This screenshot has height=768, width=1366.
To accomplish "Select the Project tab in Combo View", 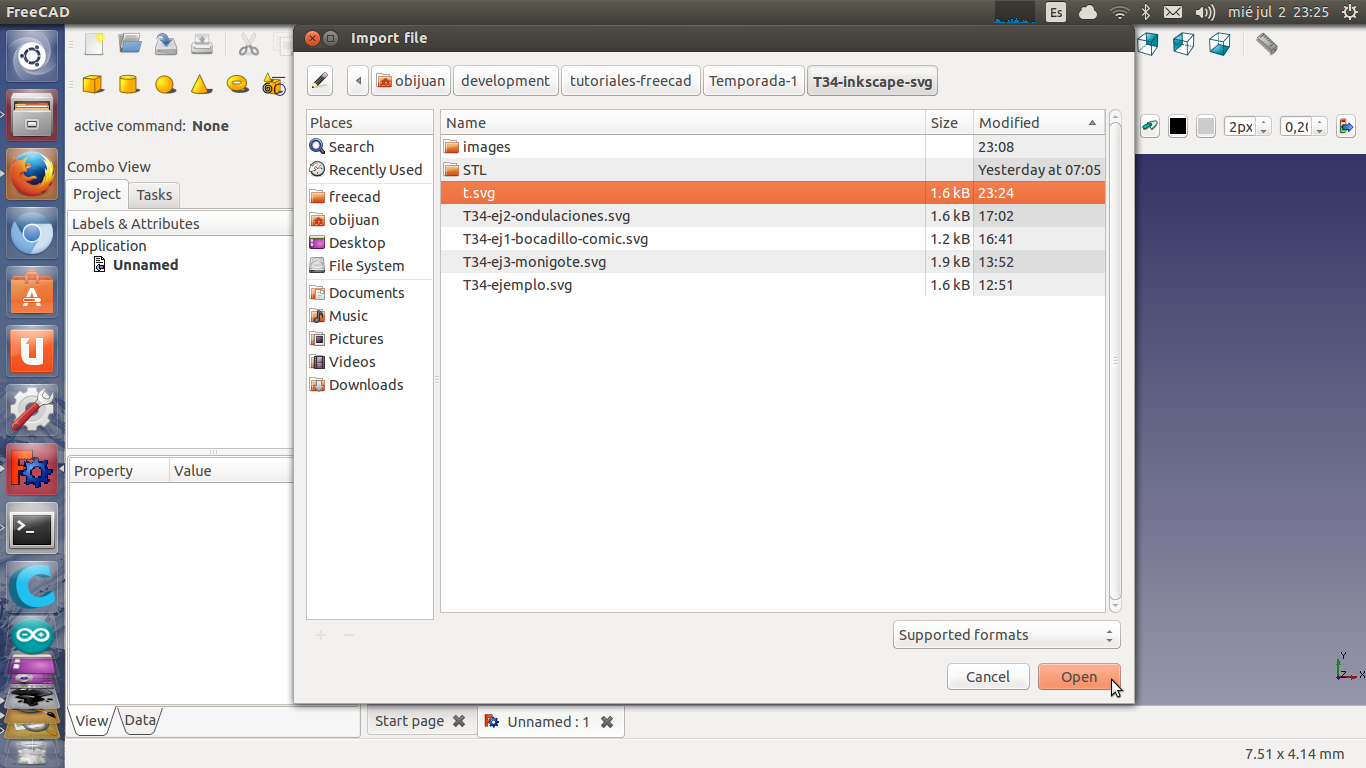I will (x=97, y=194).
